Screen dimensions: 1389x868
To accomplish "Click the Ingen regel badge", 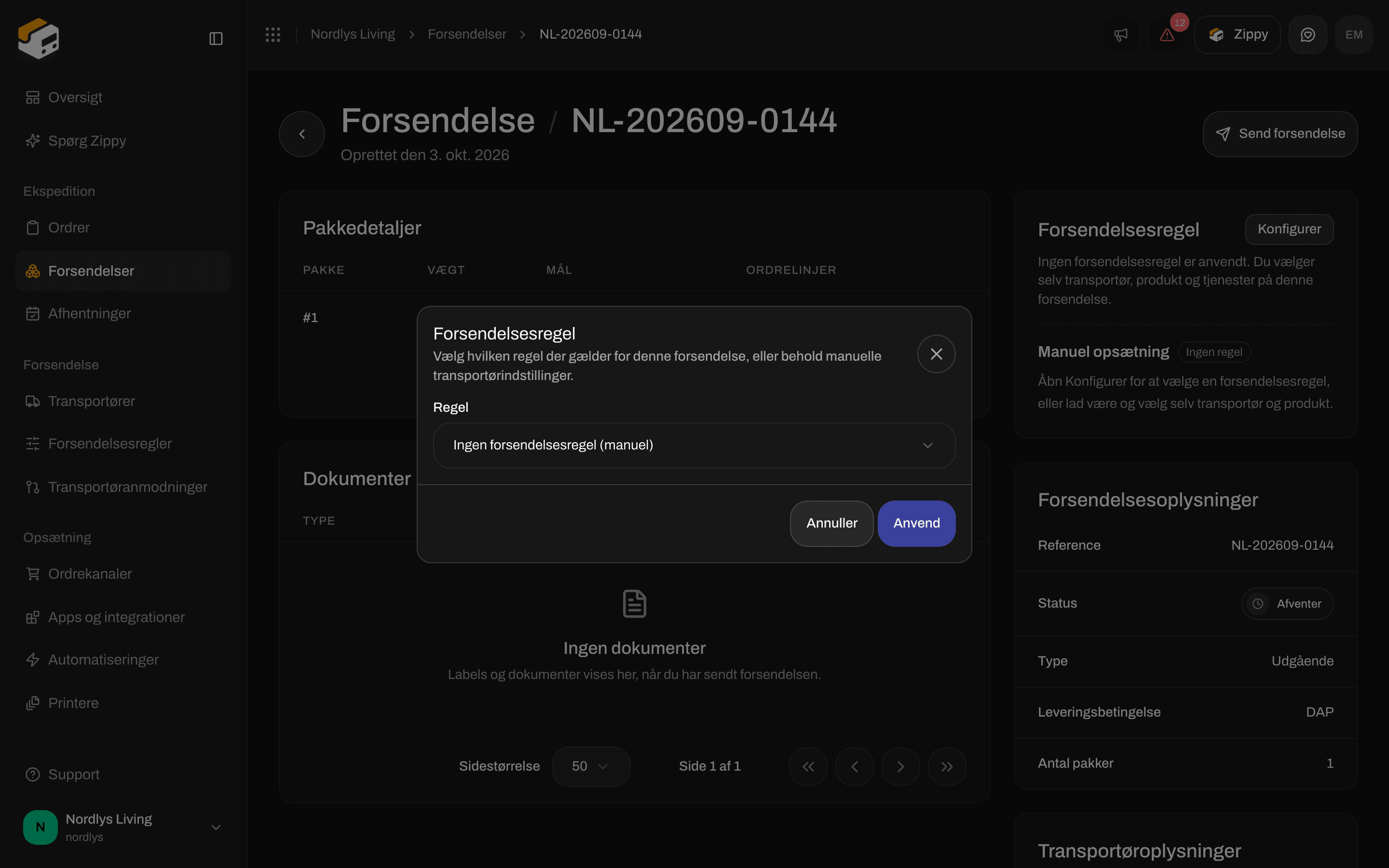I will point(1214,352).
